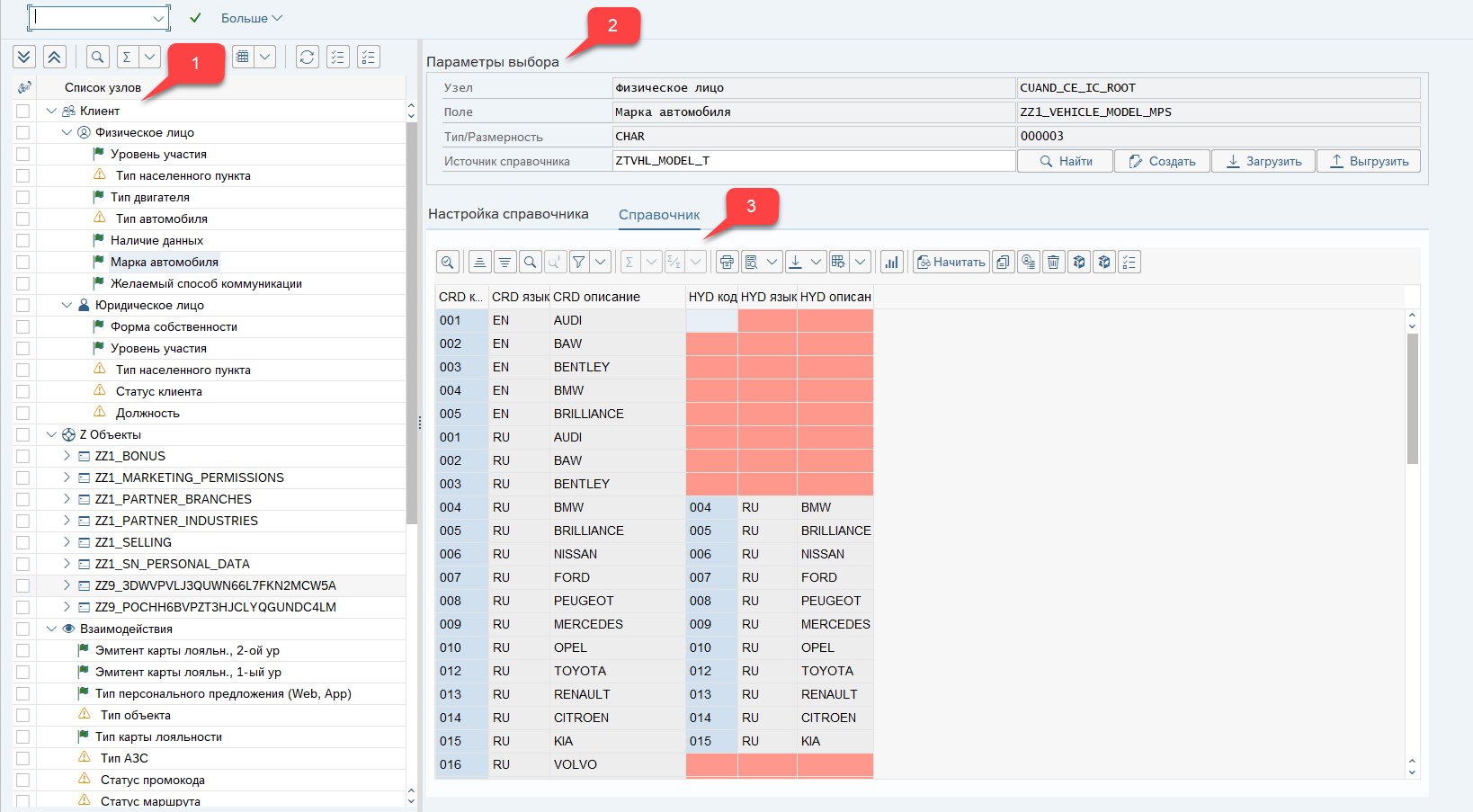1473x812 pixels.
Task: Collapse the Юридическое лицо node
Action: coord(67,305)
